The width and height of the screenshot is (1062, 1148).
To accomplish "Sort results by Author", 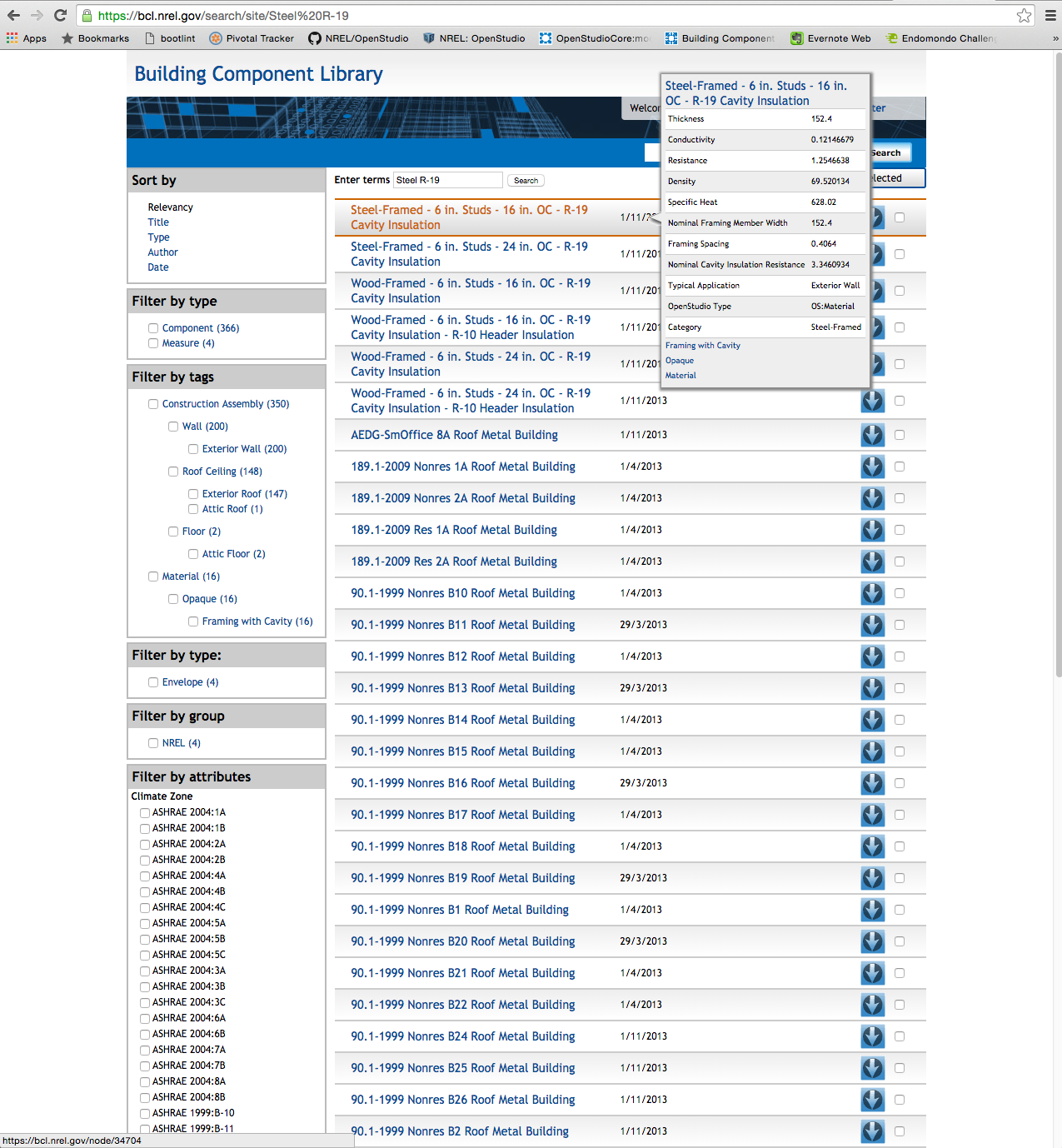I will click(163, 252).
